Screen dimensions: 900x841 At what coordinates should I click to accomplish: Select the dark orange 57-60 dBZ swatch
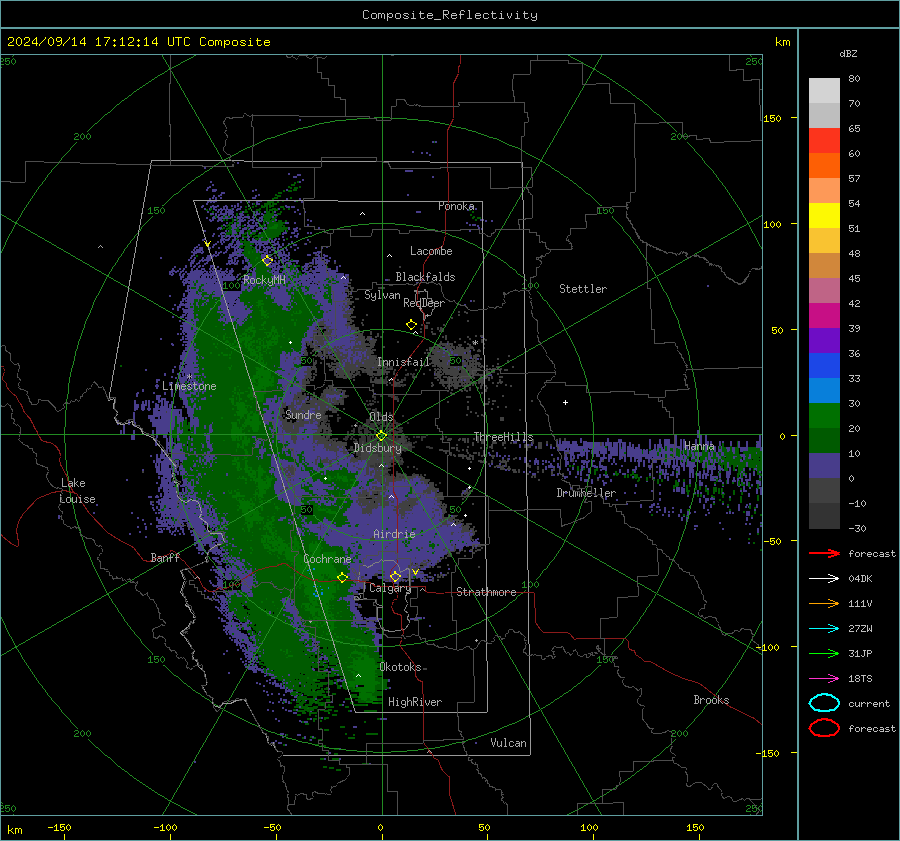coord(824,166)
